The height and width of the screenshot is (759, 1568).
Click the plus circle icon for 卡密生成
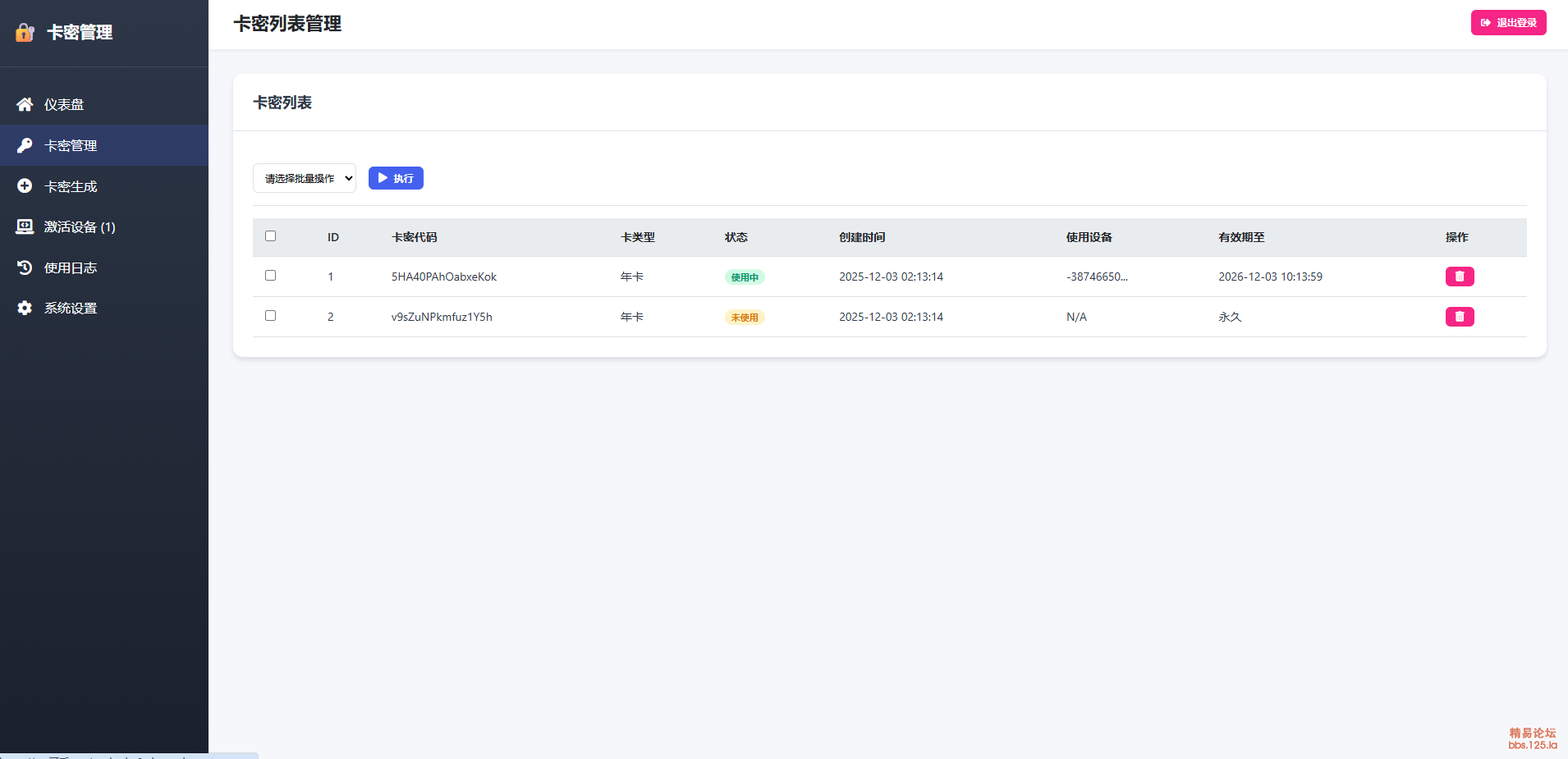coord(25,186)
